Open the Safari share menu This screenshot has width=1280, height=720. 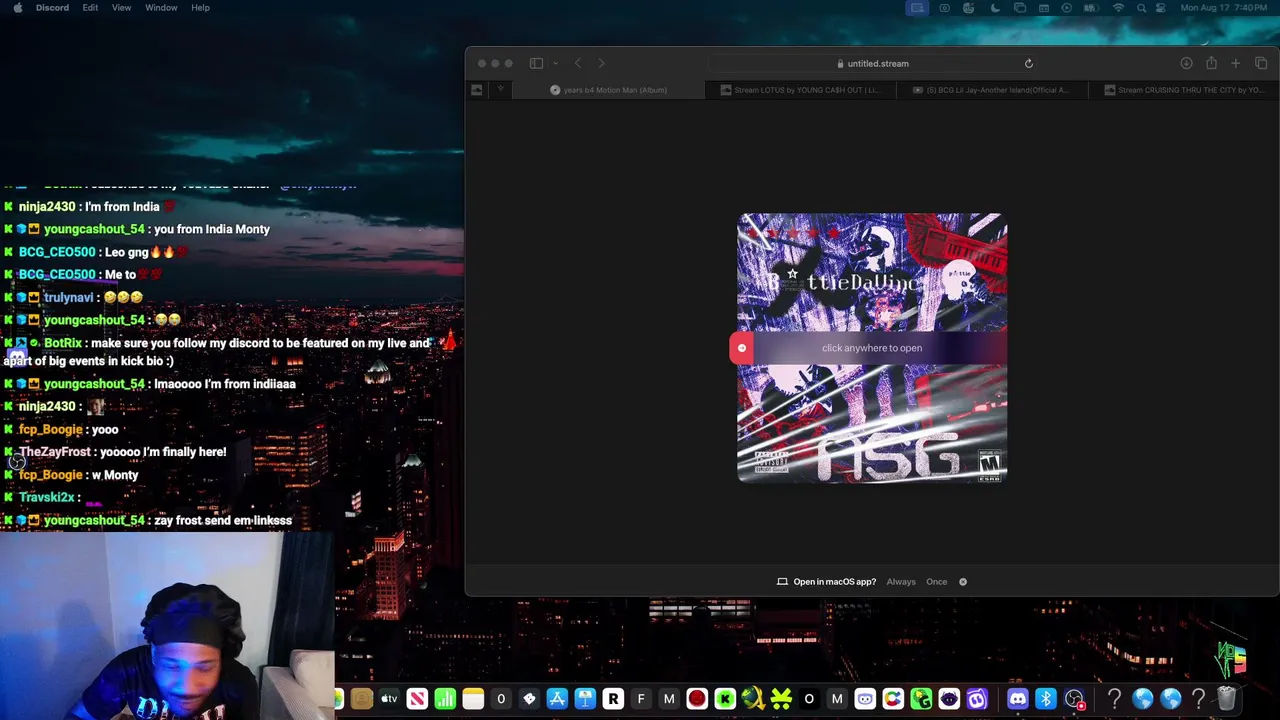[x=1211, y=63]
